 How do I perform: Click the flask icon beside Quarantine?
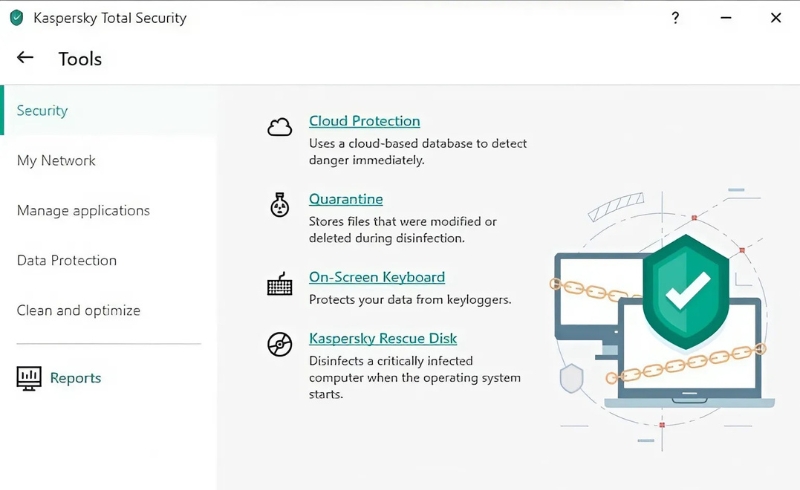pos(280,205)
